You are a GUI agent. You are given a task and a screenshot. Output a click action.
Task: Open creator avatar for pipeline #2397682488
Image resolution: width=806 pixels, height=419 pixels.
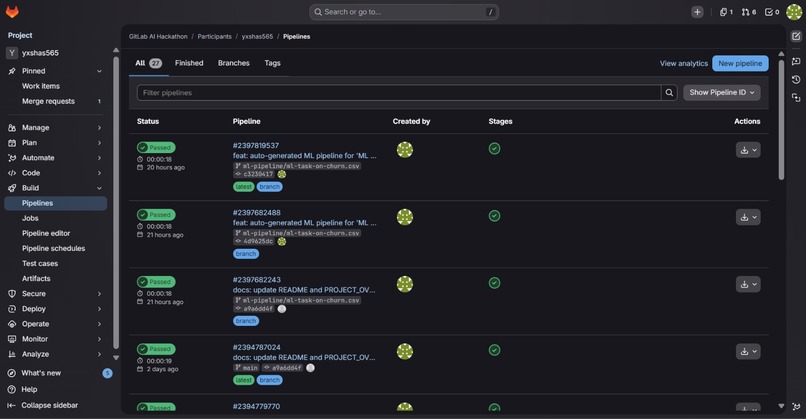point(405,217)
